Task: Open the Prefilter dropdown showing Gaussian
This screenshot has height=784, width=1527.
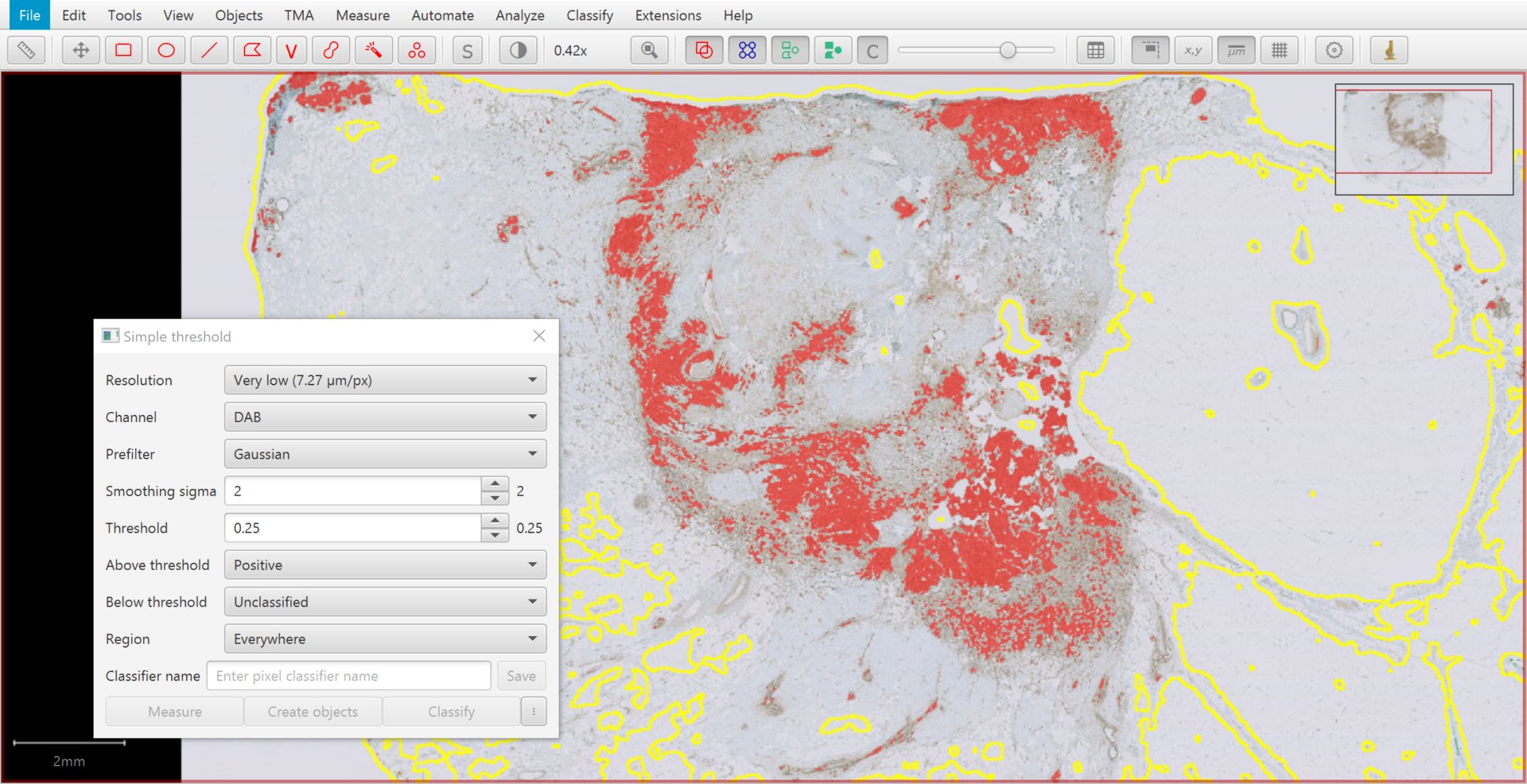Action: tap(385, 454)
